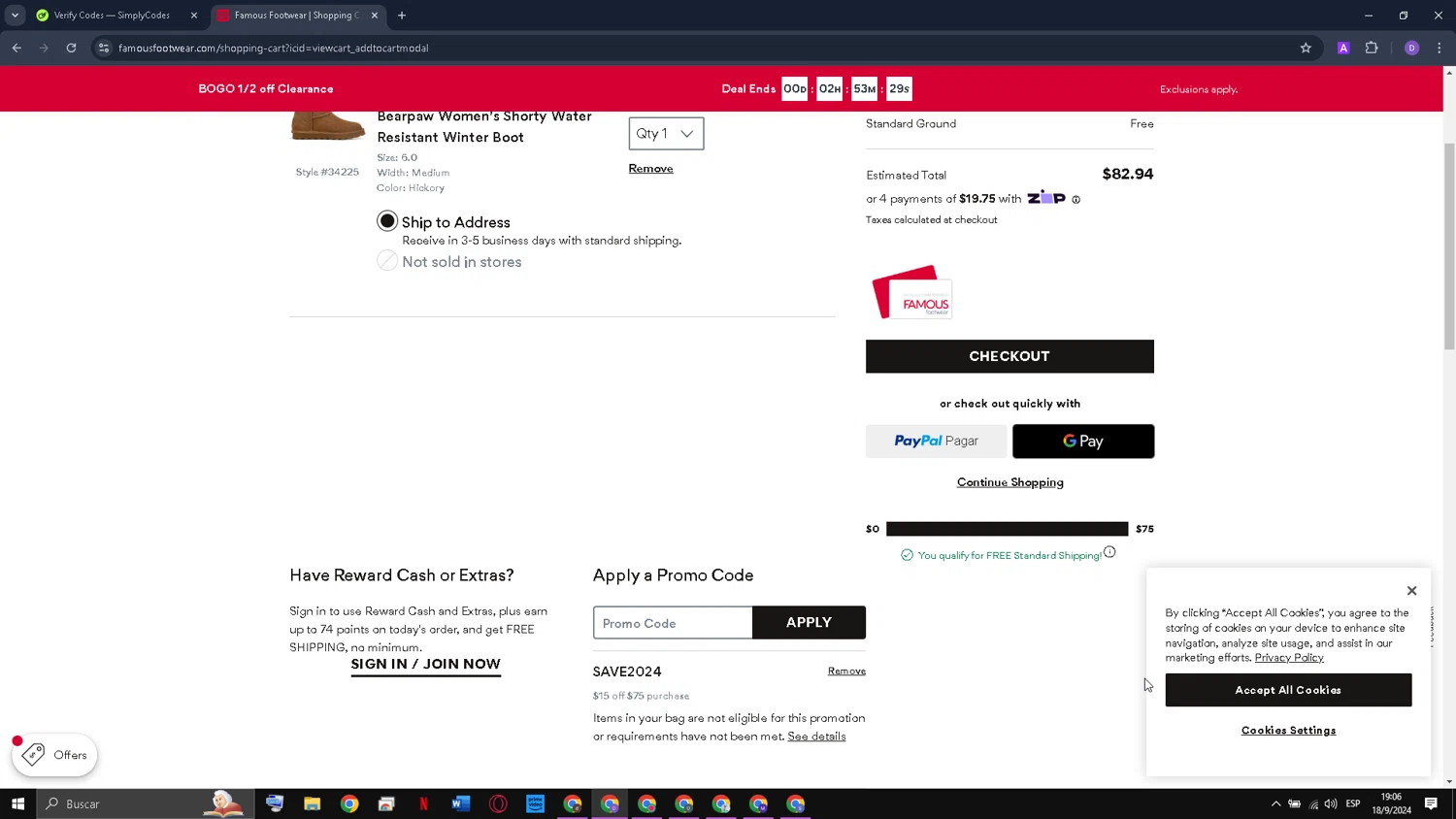This screenshot has width=1456, height=819.
Task: Close the cookie consent banner
Action: point(1411,591)
